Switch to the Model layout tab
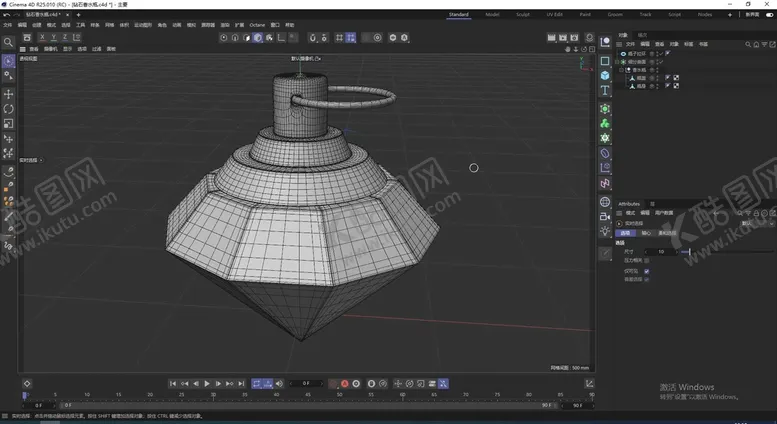 point(492,15)
